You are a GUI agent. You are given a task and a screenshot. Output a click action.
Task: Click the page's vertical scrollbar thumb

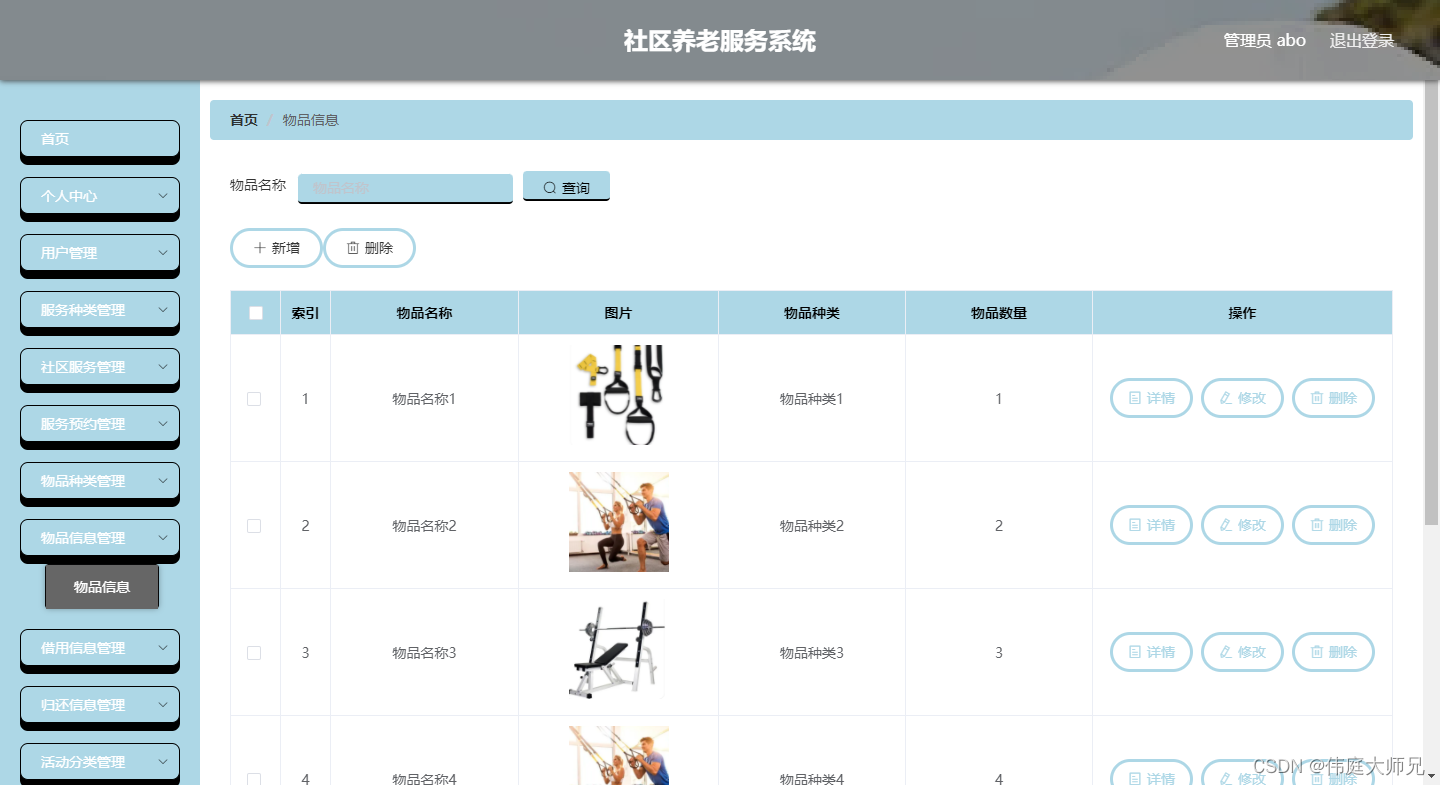pyautogui.click(x=1432, y=303)
